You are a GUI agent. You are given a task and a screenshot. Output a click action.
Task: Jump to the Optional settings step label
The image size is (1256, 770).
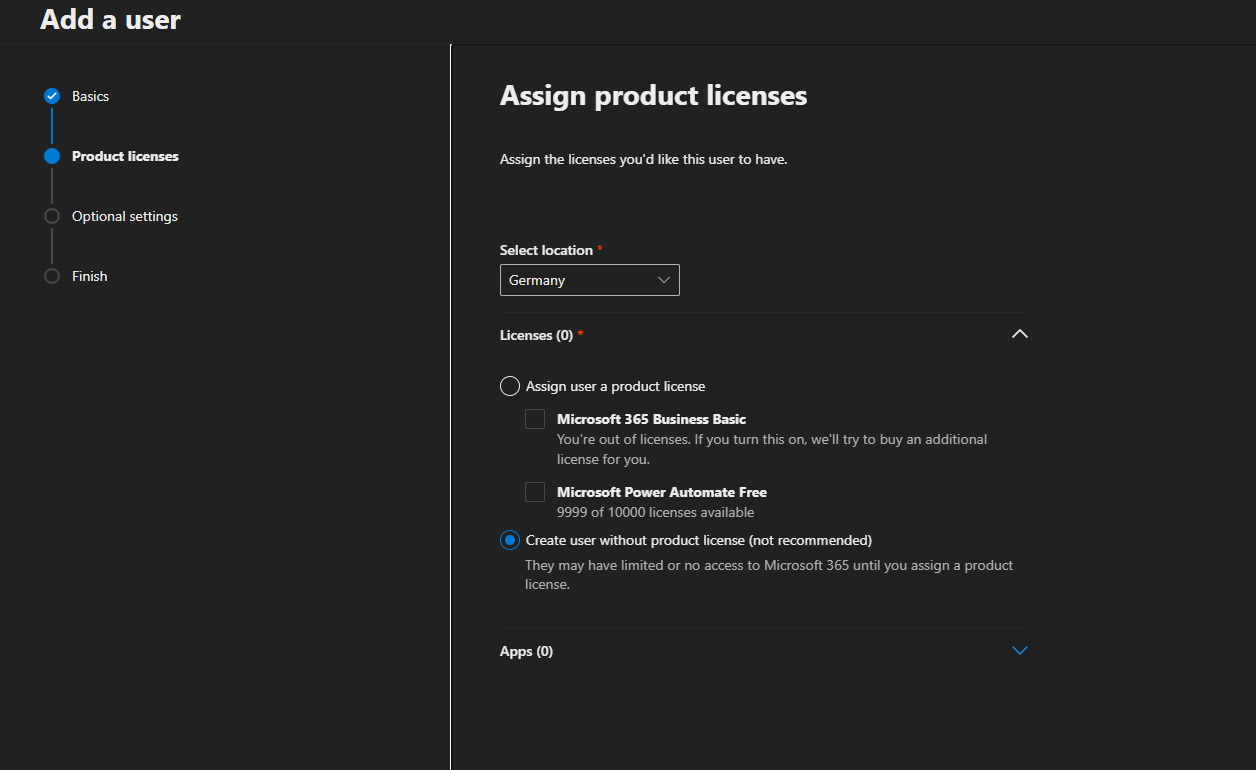pyautogui.click(x=125, y=216)
